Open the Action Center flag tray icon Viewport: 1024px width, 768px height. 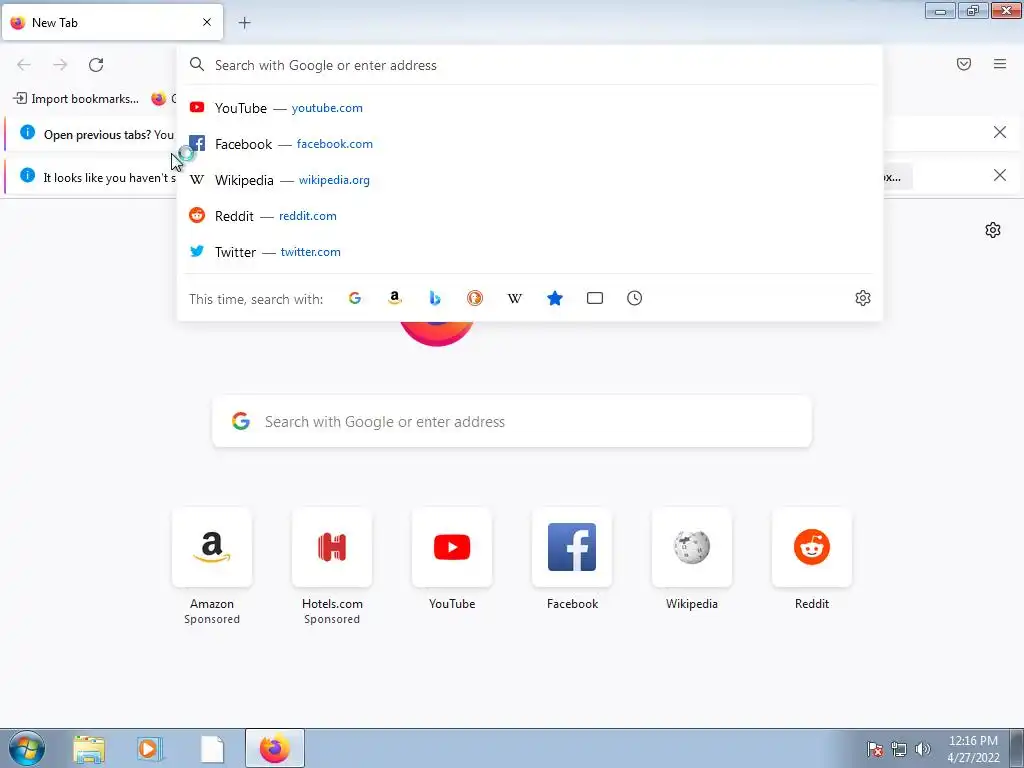click(875, 749)
